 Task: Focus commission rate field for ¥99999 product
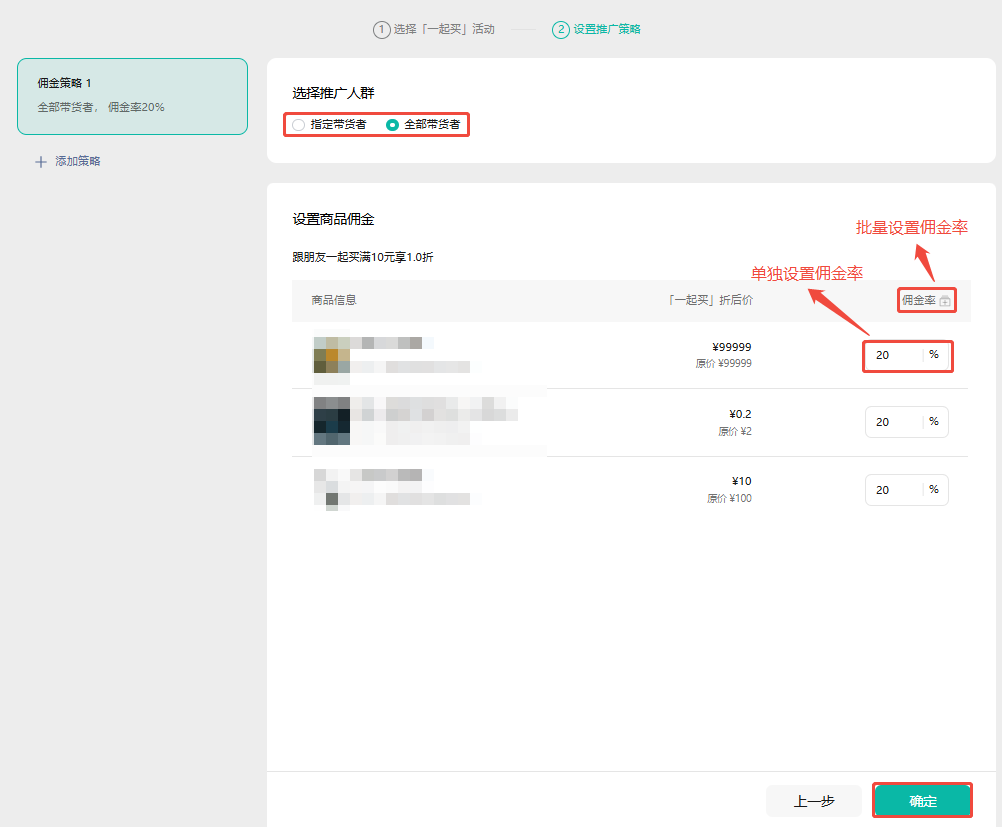click(x=895, y=355)
